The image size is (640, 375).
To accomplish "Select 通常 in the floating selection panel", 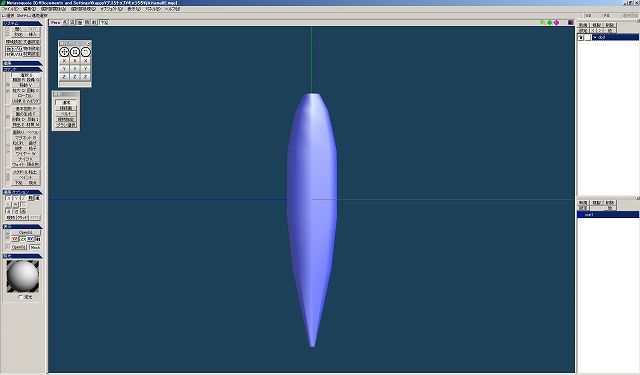I will coord(66,102).
